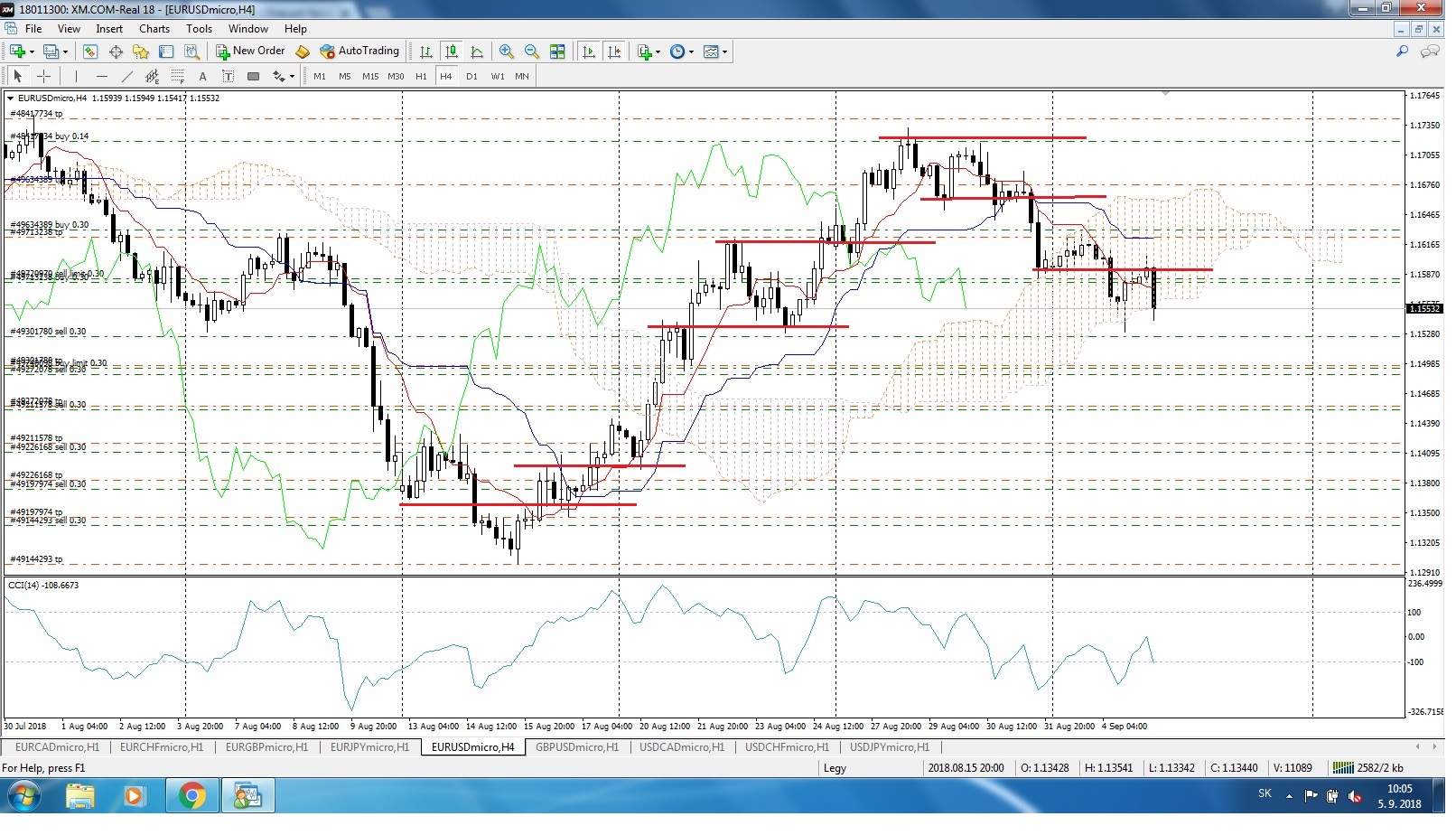Click the Profiles toolbar icon
Image resolution: width=1456 pixels, height=835 pixels.
tap(51, 52)
